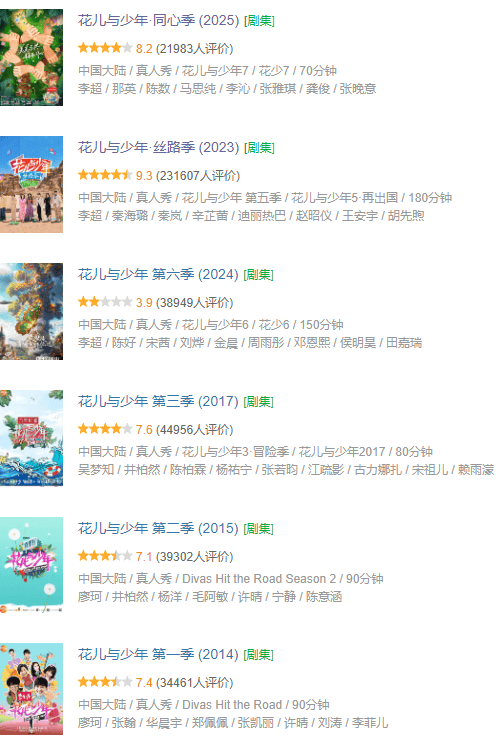Click the 第三季 ocean wave poster
The image size is (496, 742).
click(31, 438)
